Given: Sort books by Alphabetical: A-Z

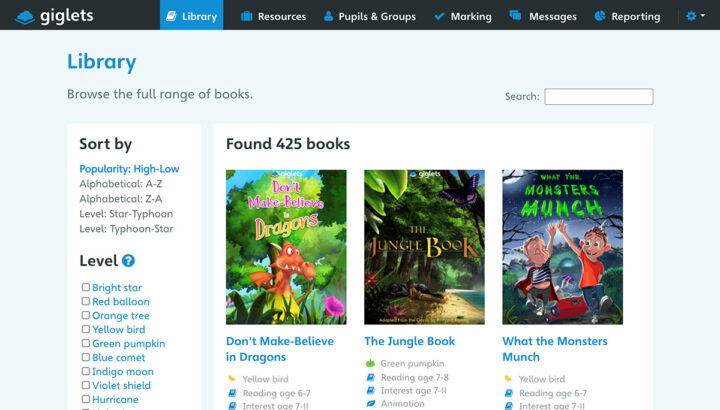Looking at the screenshot, I should (119, 184).
